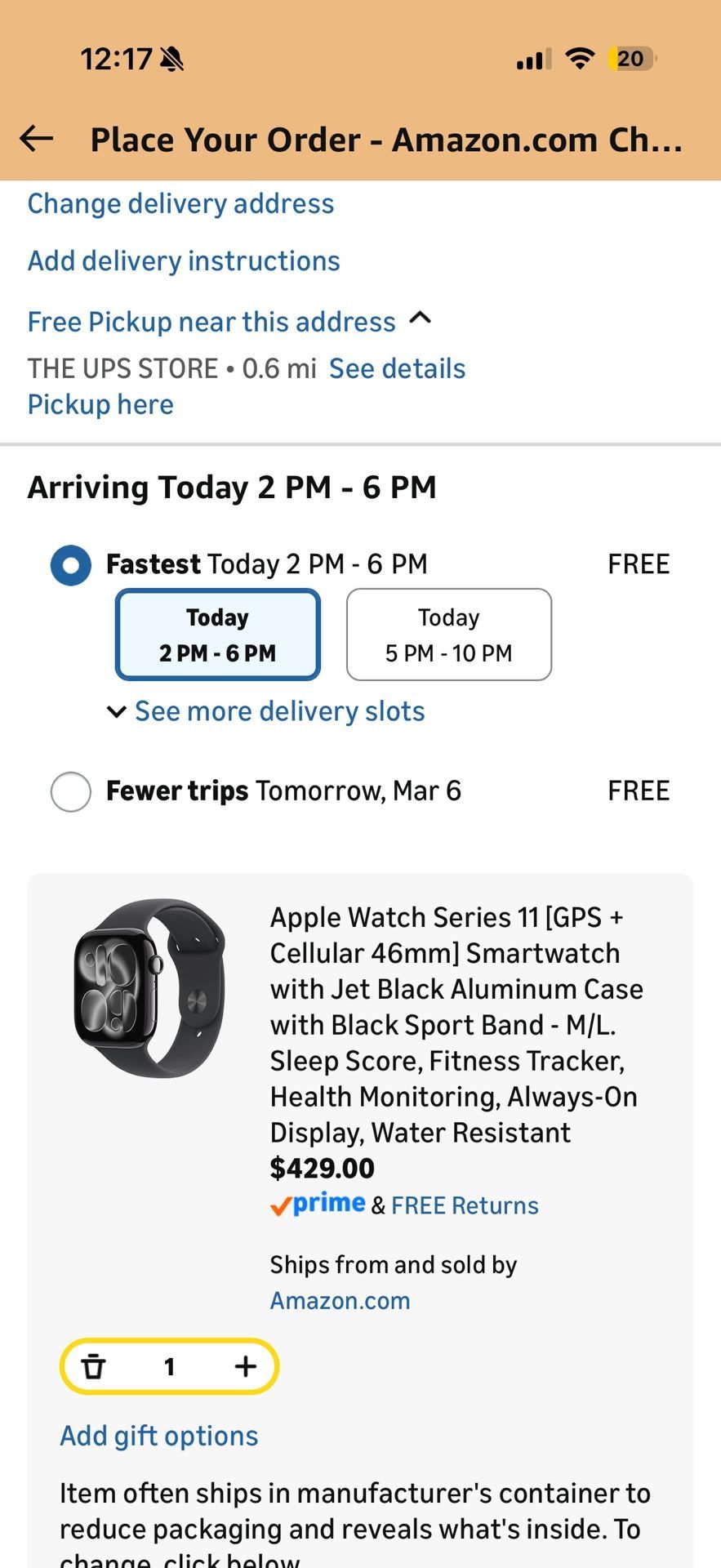
Task: Tap the Apple Watch product thumbnail
Action: coord(150,988)
